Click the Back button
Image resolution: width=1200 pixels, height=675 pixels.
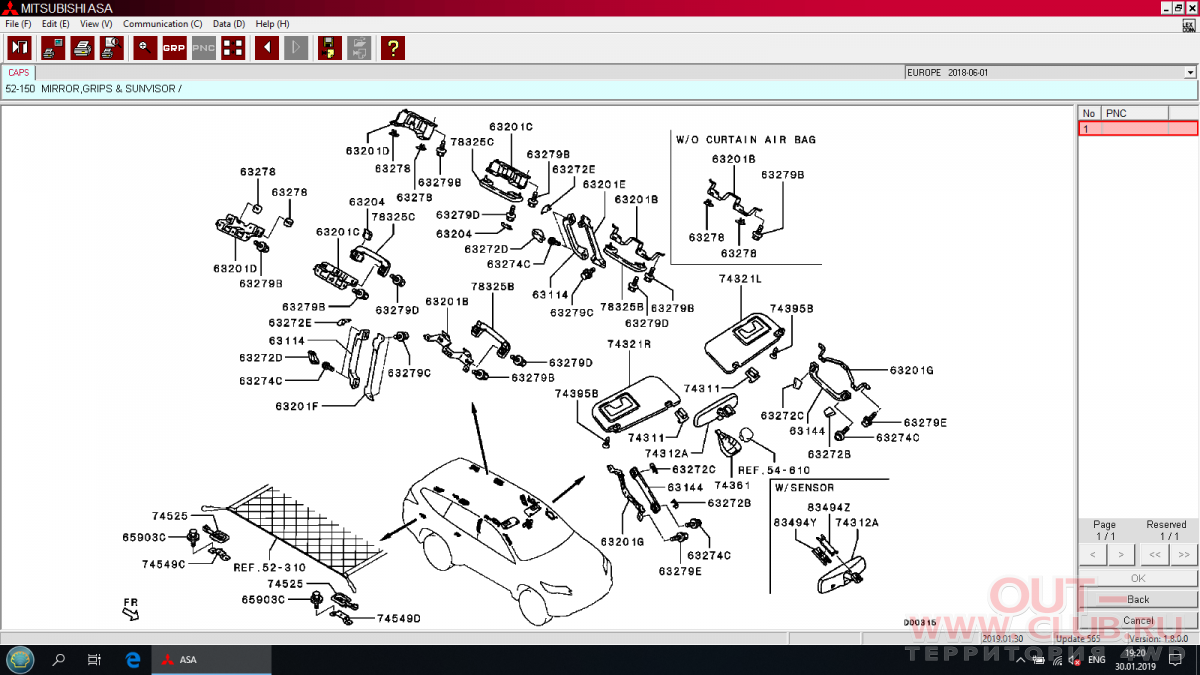tap(1138, 599)
